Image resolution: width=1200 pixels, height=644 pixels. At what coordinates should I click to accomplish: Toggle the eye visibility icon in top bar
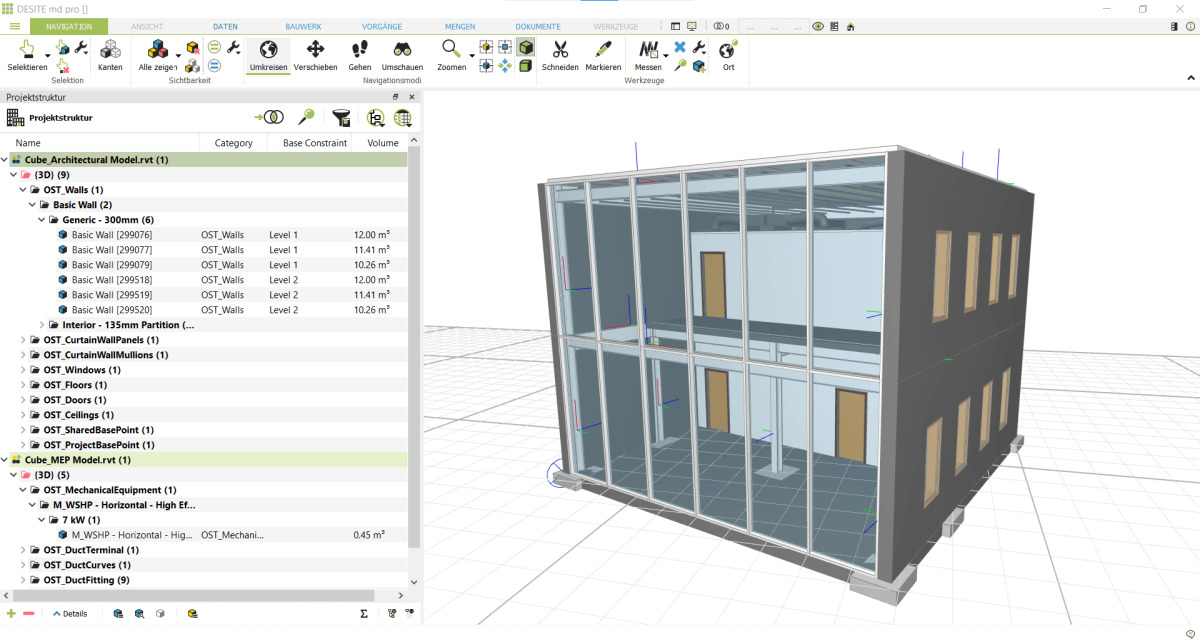[x=818, y=26]
